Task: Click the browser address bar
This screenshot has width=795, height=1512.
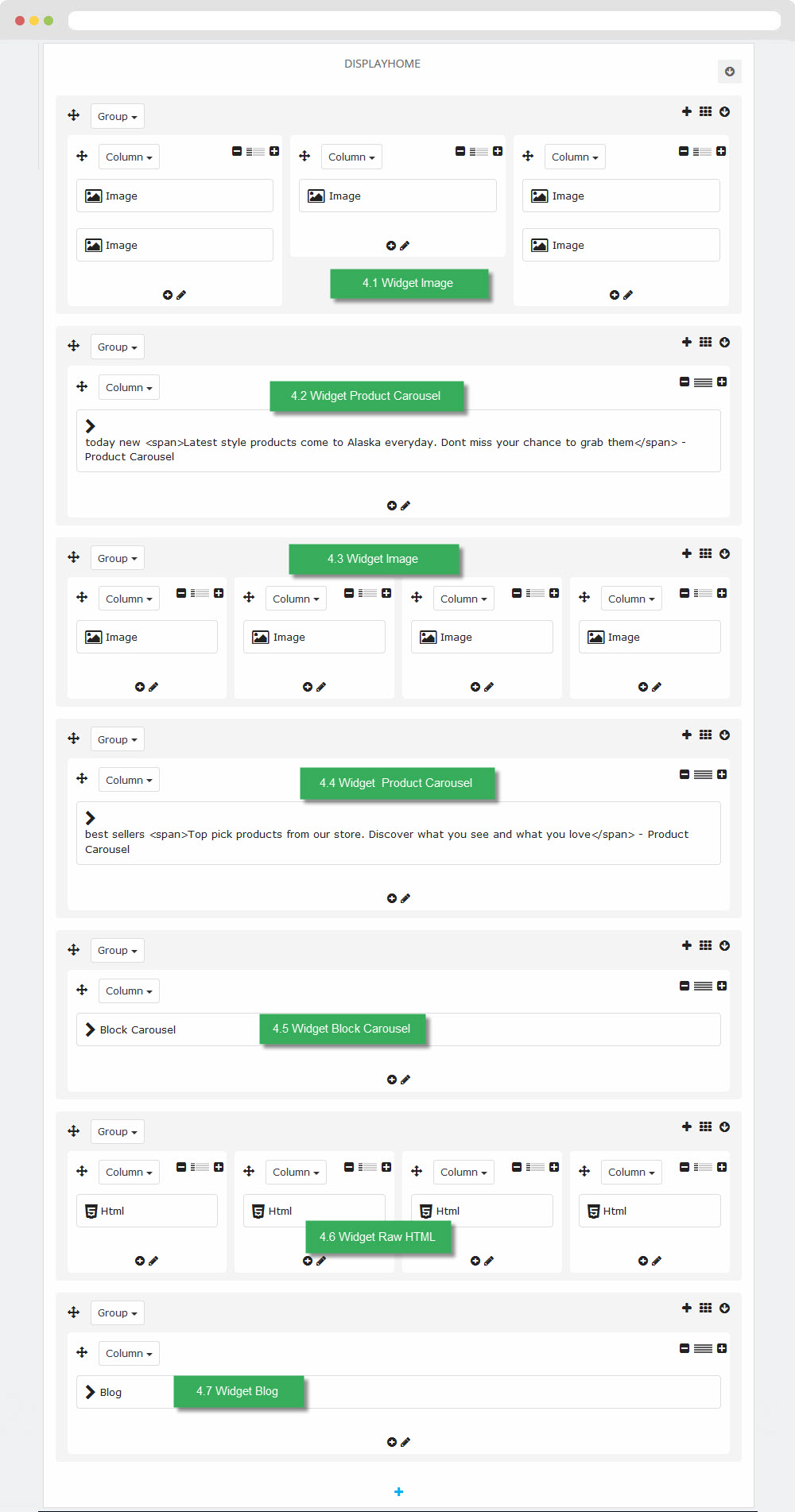Action: (x=425, y=21)
